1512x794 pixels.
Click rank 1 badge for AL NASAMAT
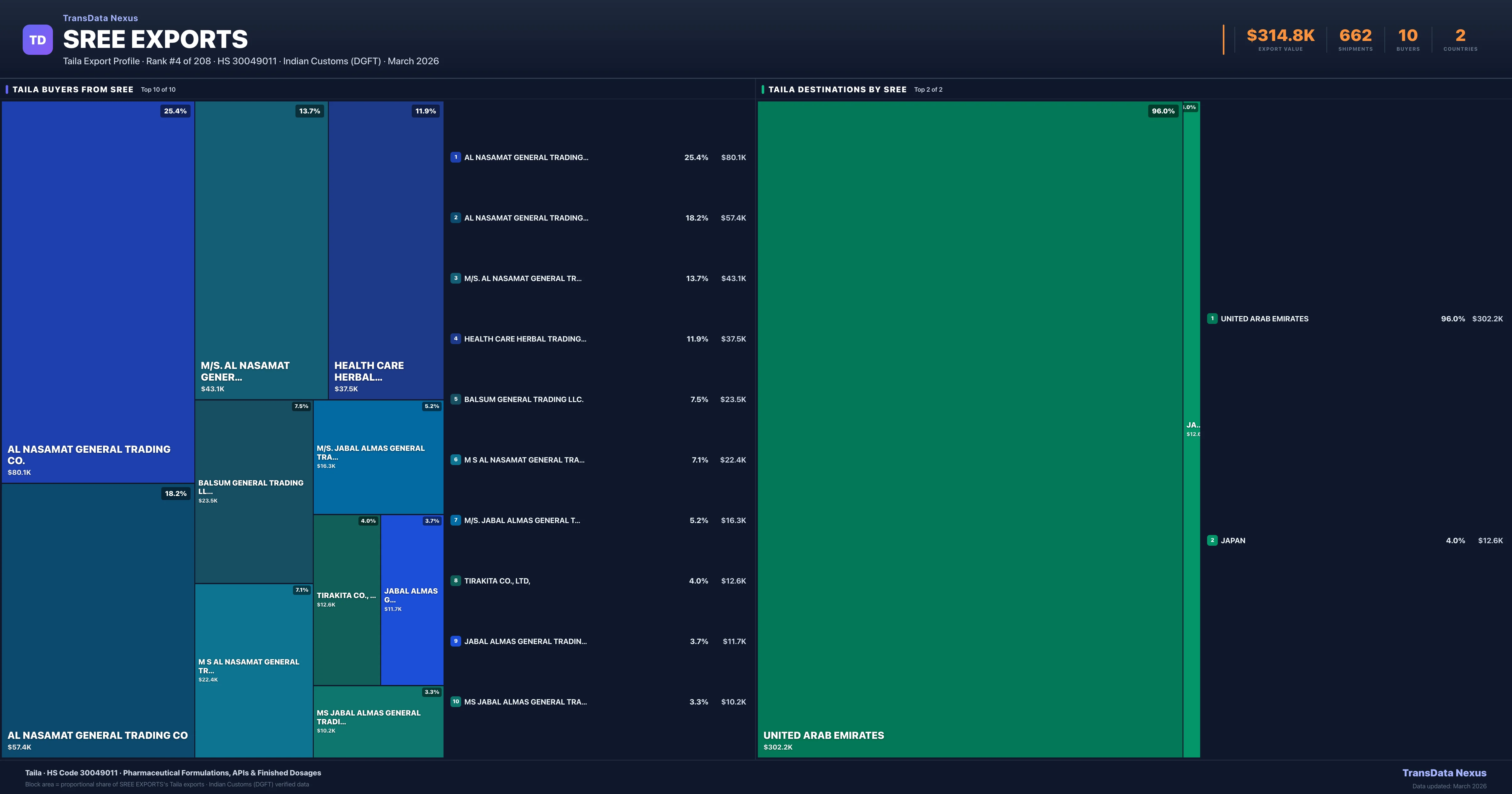coord(455,158)
